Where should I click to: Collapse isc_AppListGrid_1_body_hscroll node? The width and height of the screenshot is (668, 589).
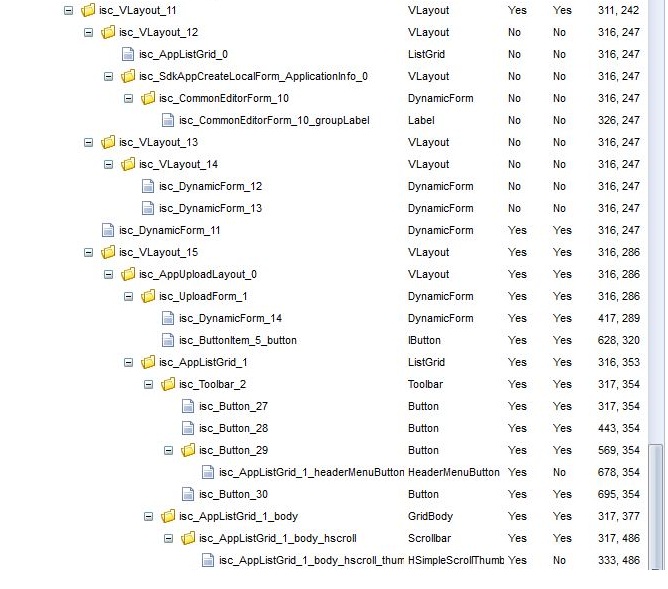pyautogui.click(x=169, y=538)
